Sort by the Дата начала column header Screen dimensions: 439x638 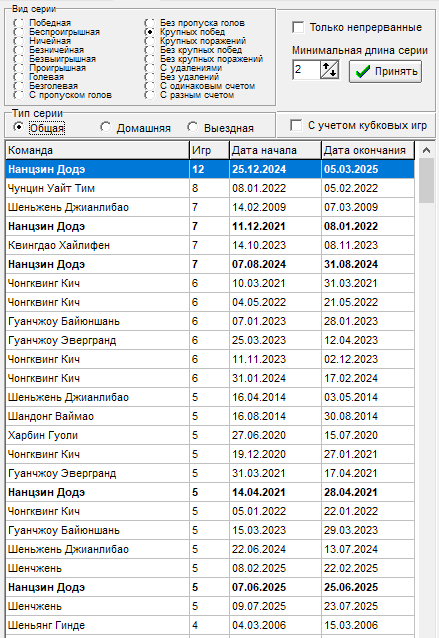coord(275,150)
